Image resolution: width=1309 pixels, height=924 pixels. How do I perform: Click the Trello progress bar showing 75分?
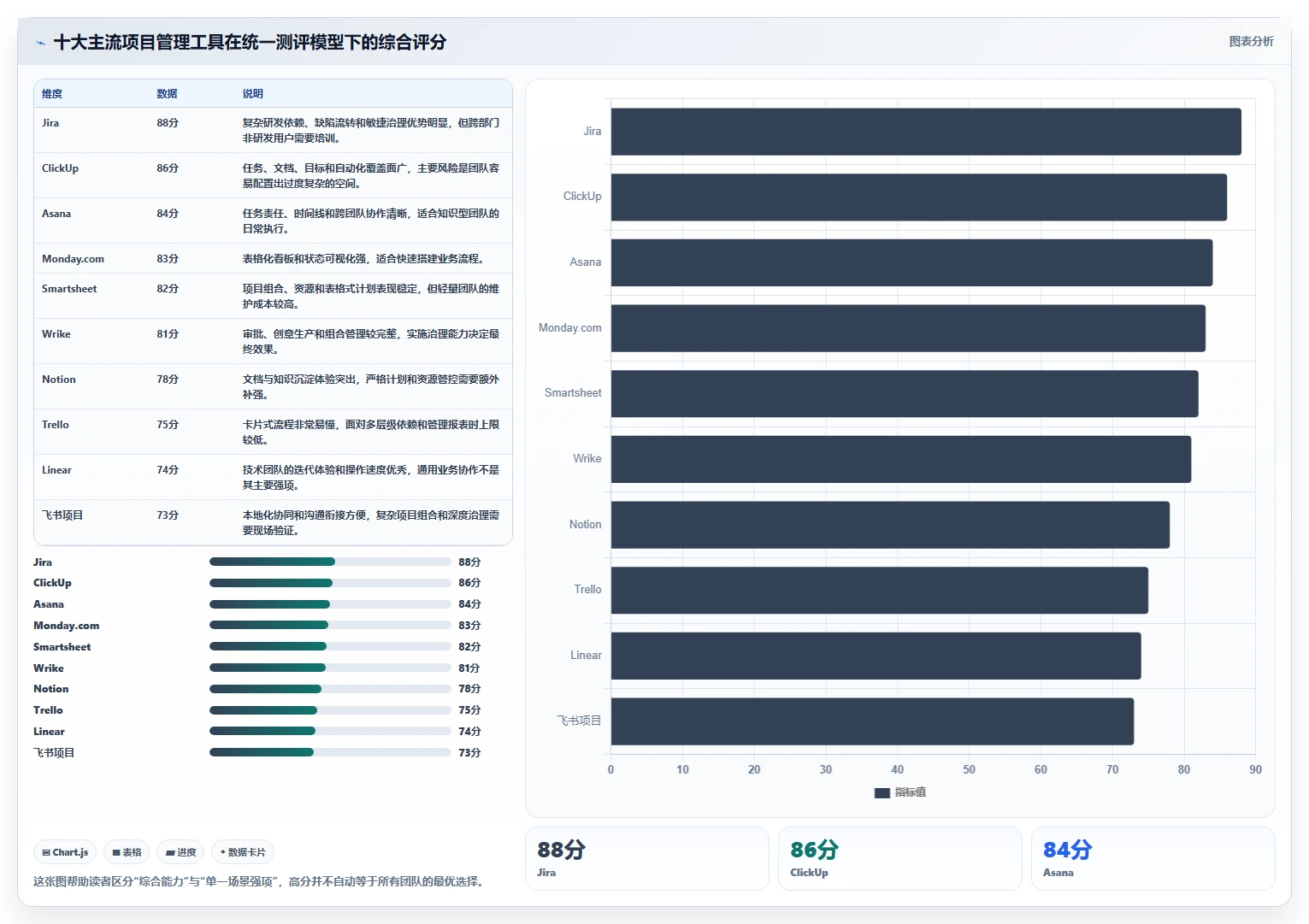pyautogui.click(x=330, y=710)
